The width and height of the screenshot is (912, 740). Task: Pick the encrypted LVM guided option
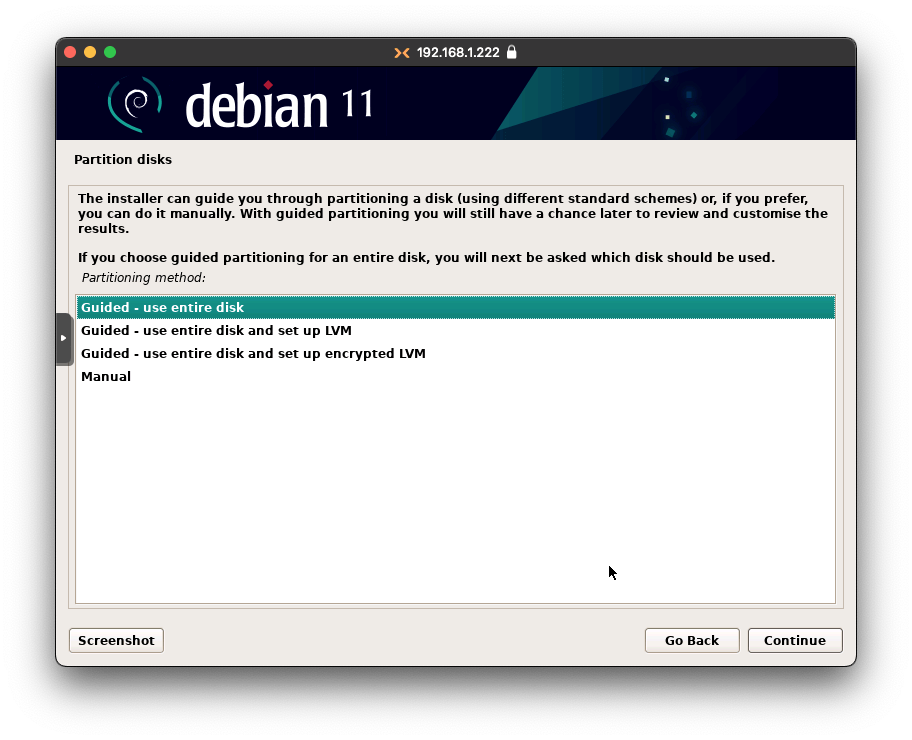(253, 354)
